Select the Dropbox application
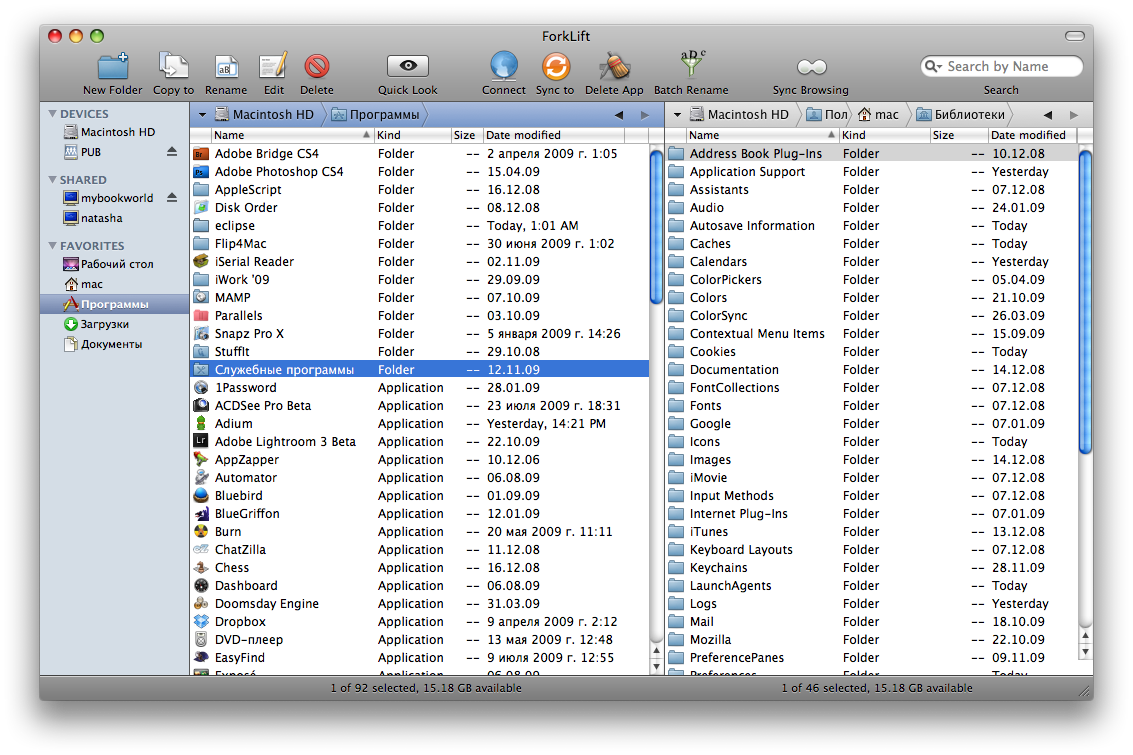The image size is (1133, 755). 419,621
